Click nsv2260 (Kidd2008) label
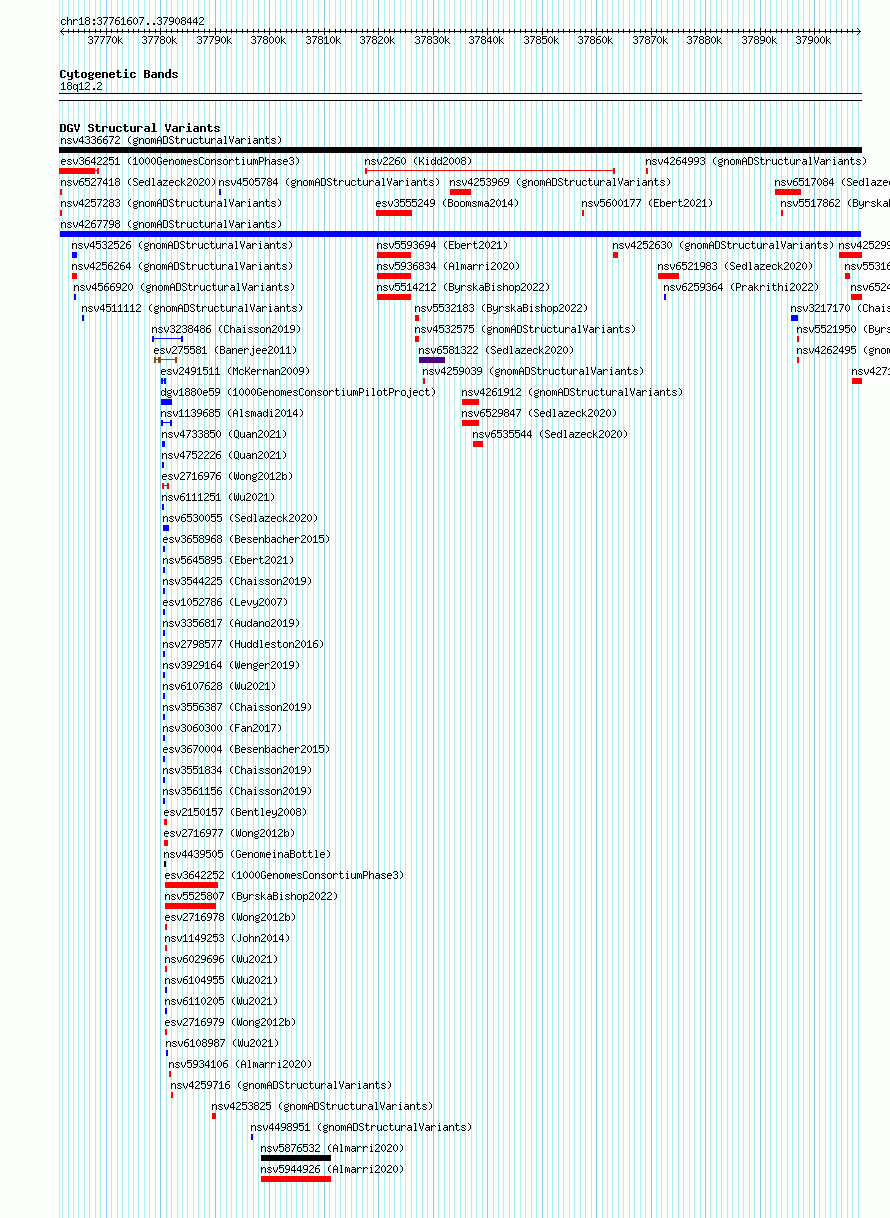This screenshot has width=890, height=1218. tap(418, 161)
